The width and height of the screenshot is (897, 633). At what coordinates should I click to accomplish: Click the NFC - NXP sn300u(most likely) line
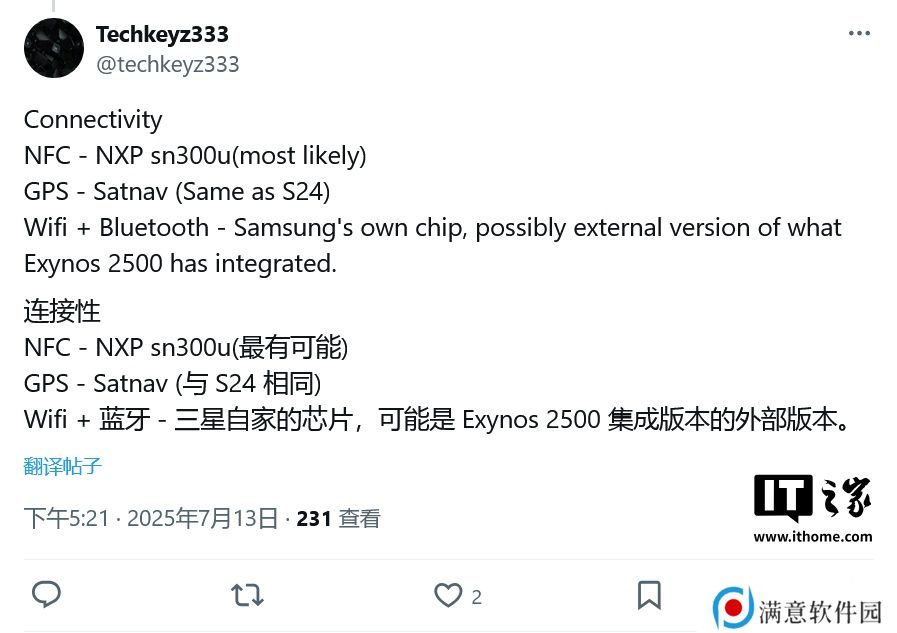(x=195, y=156)
